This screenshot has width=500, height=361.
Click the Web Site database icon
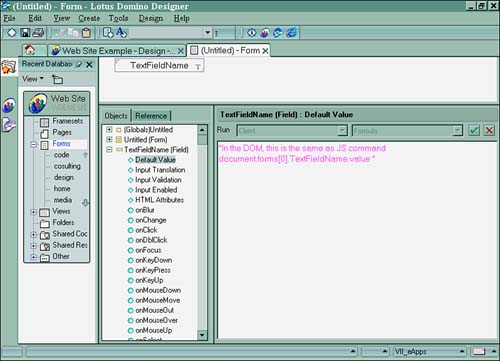(x=38, y=103)
